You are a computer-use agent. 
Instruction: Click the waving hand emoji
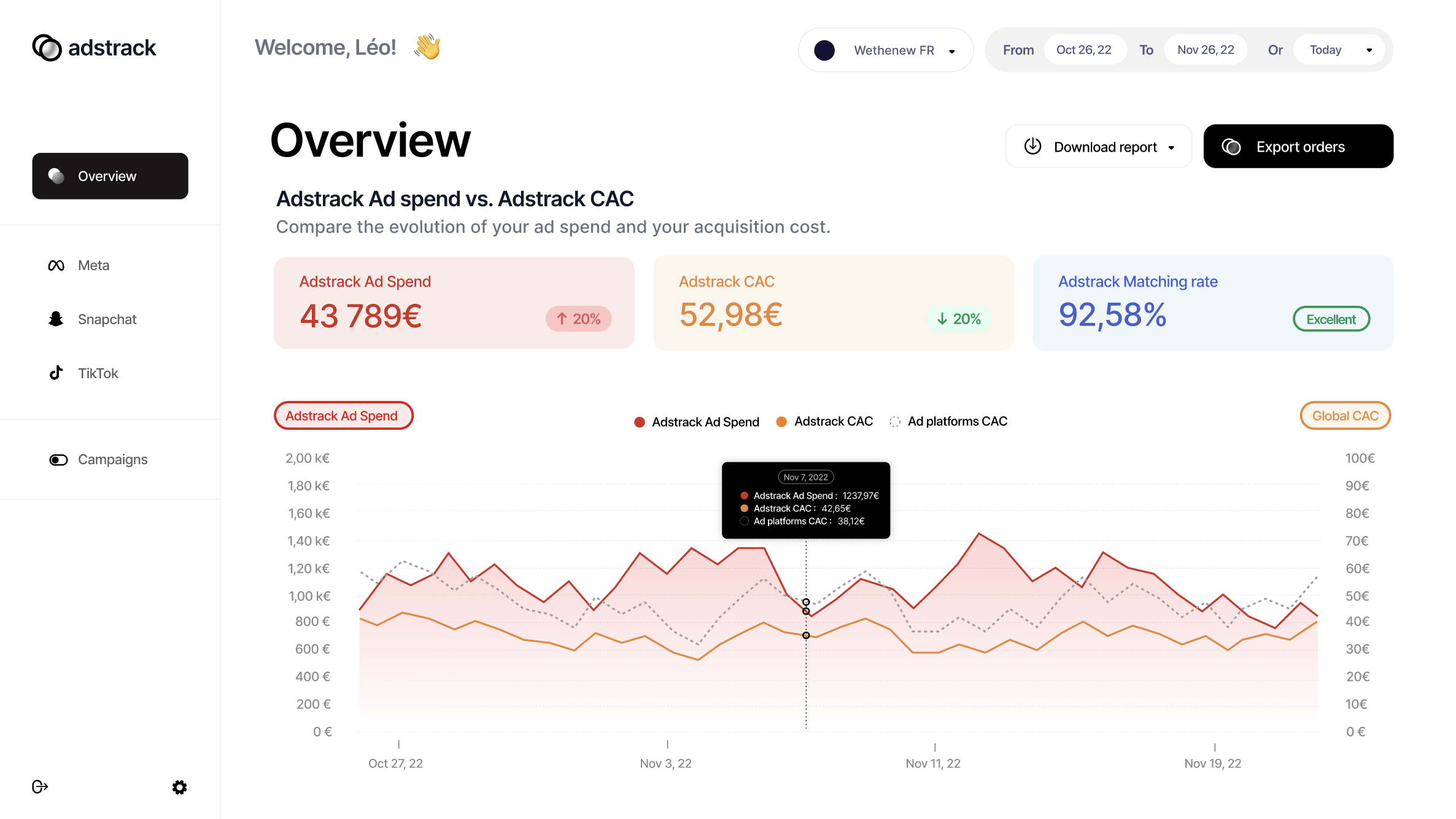427,47
